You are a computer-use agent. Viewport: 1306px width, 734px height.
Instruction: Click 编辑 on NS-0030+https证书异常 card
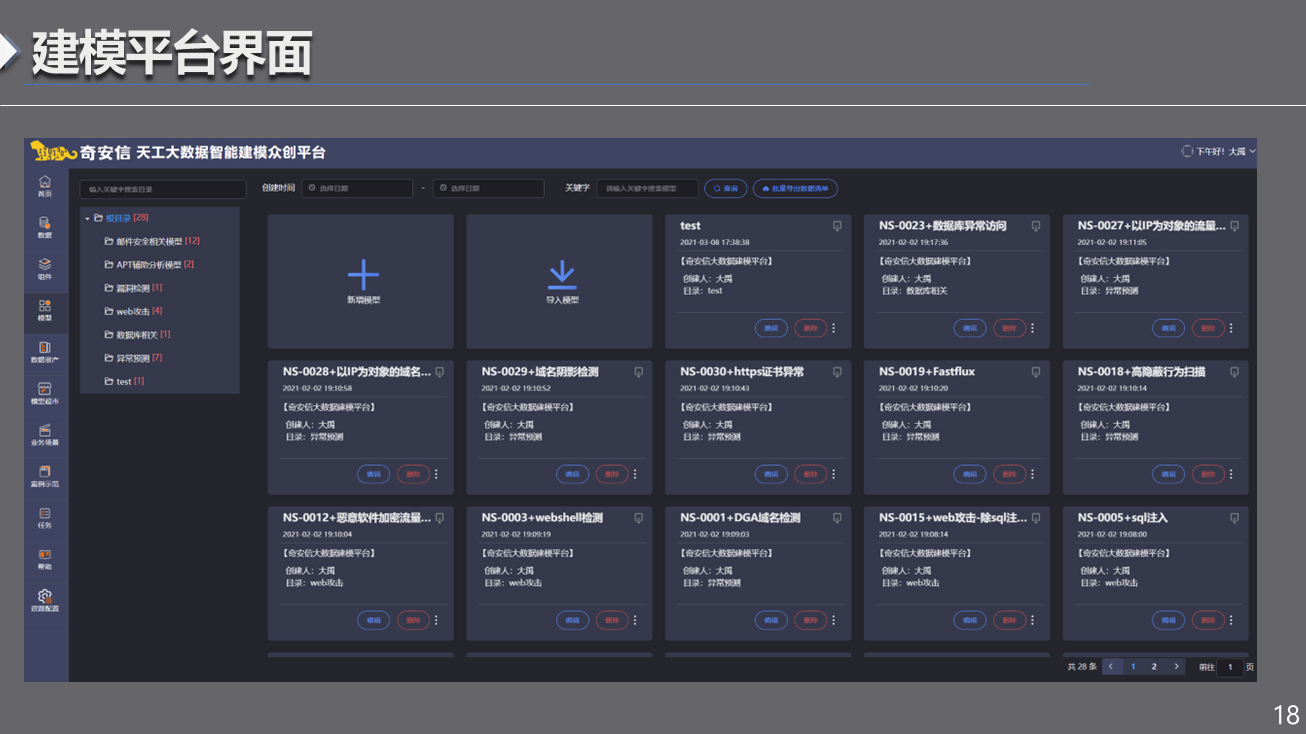tap(771, 474)
